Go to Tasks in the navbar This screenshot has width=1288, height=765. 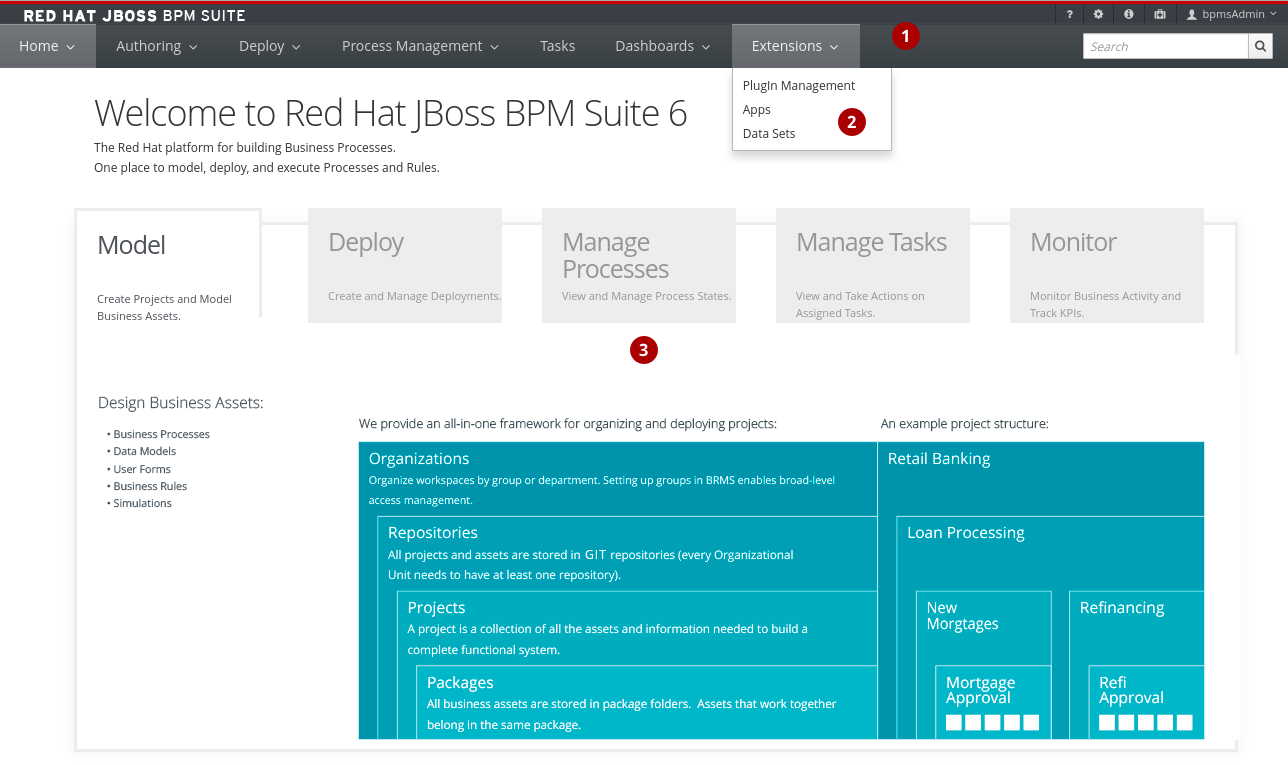tap(557, 46)
